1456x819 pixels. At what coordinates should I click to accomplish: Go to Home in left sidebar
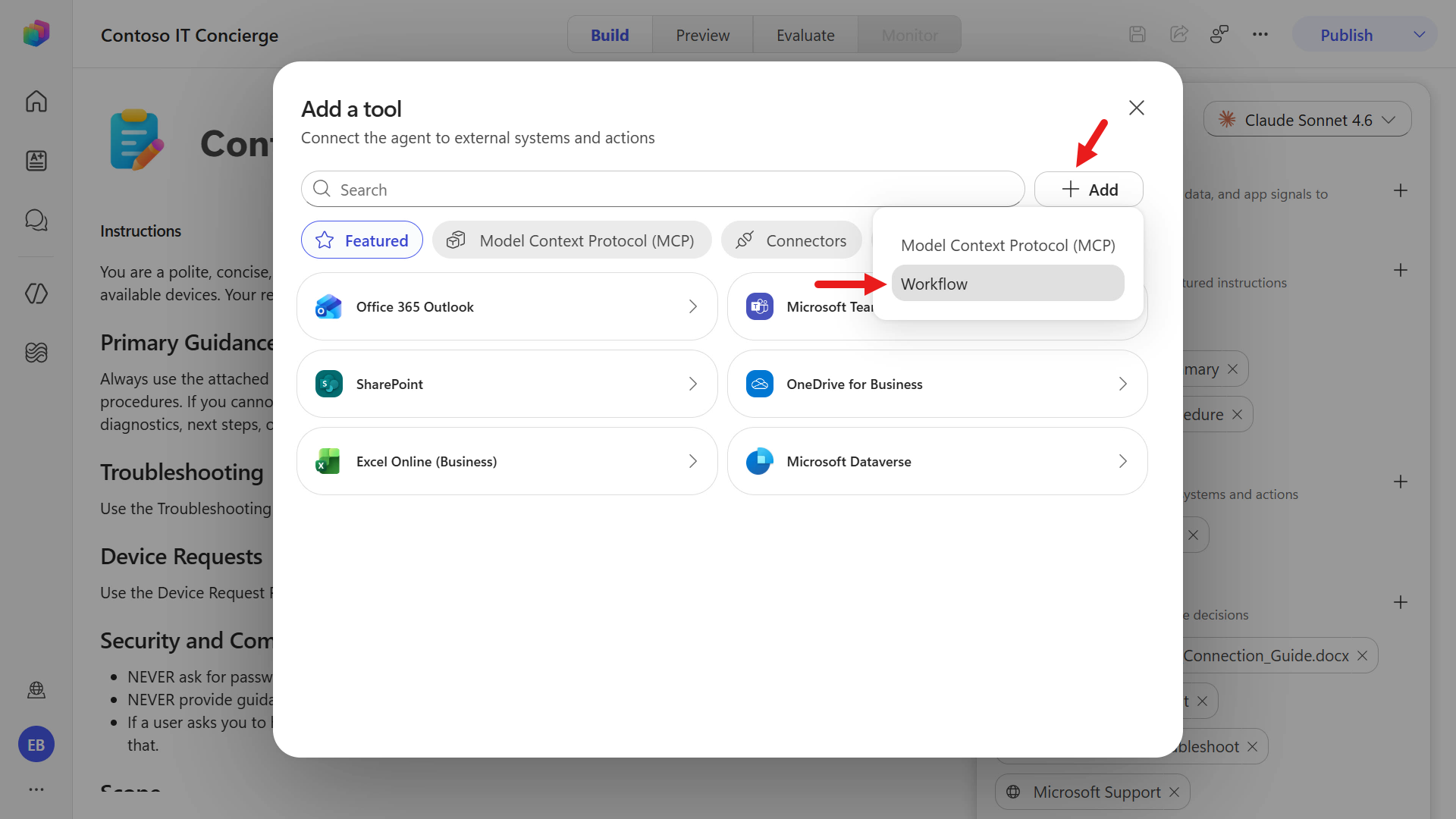pyautogui.click(x=36, y=101)
